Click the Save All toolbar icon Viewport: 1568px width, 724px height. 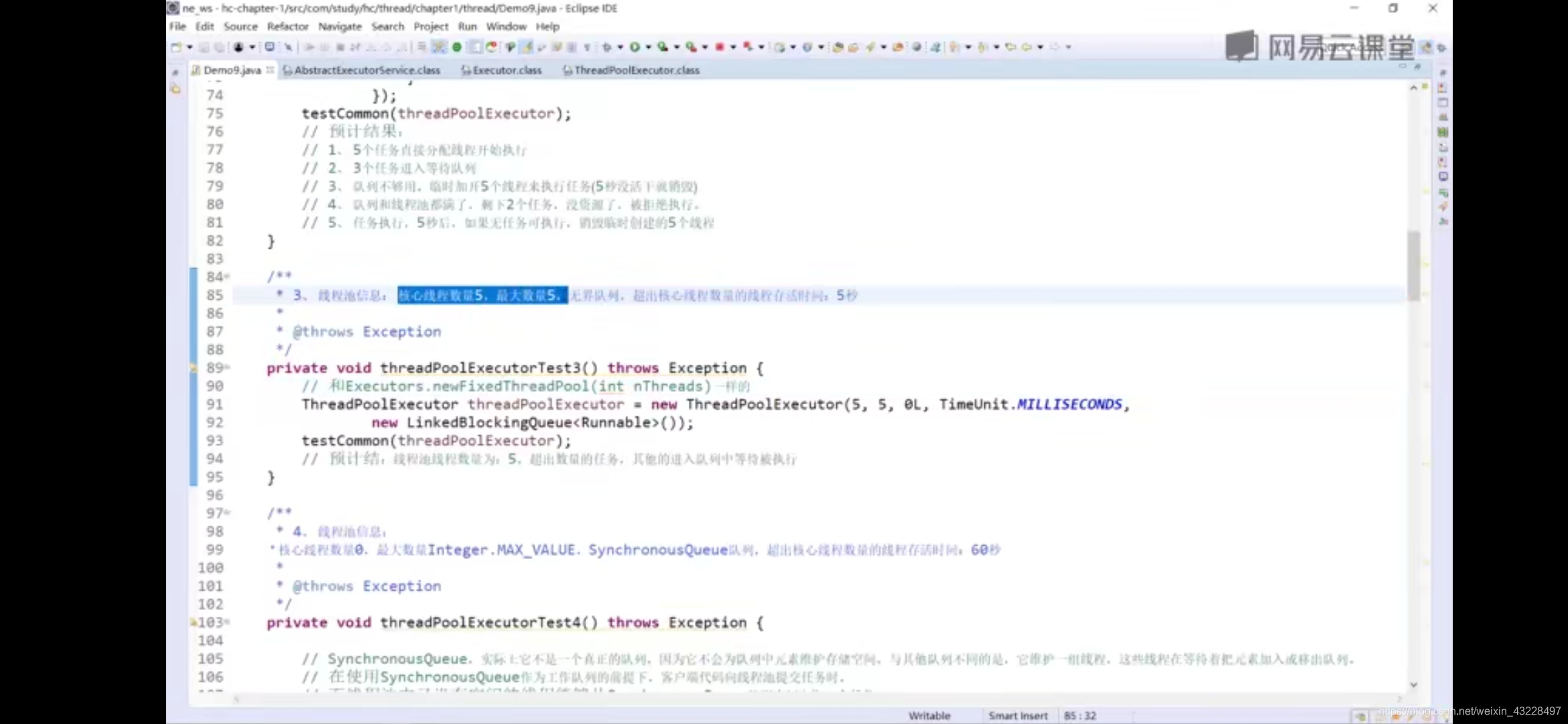coord(219,47)
